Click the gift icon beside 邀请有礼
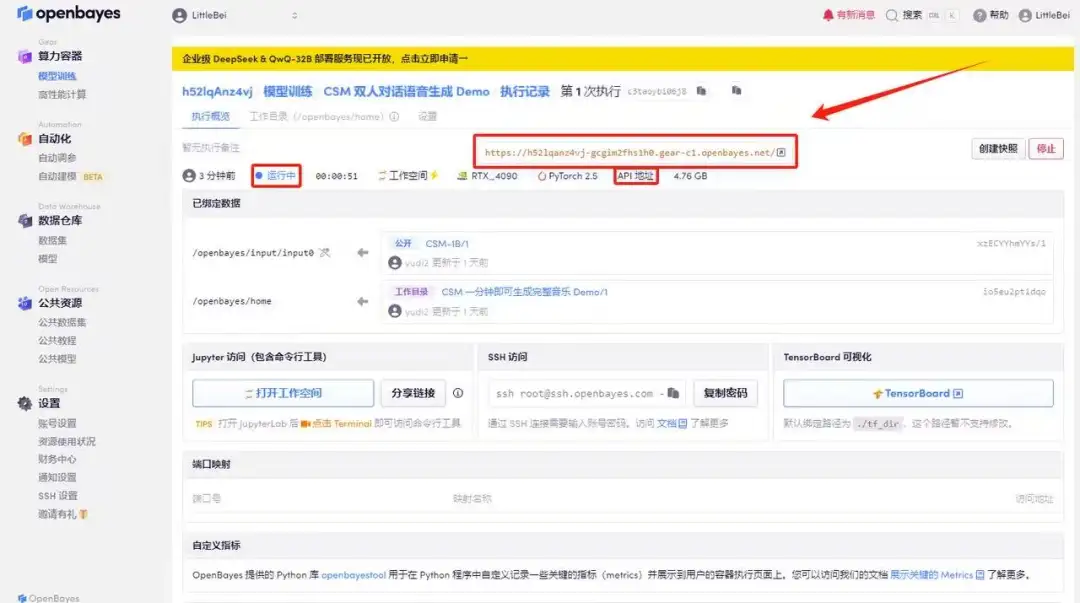The width and height of the screenshot is (1080, 603). click(83, 513)
